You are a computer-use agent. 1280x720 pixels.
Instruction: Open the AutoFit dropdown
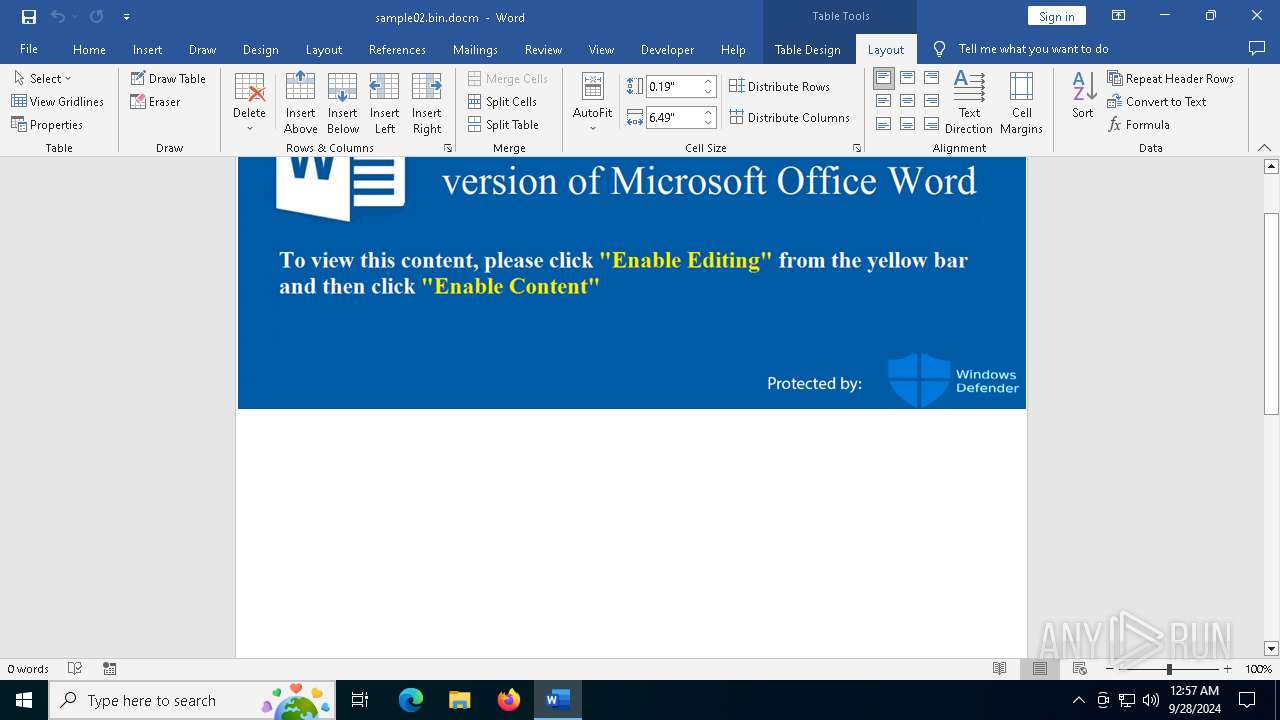pyautogui.click(x=592, y=103)
